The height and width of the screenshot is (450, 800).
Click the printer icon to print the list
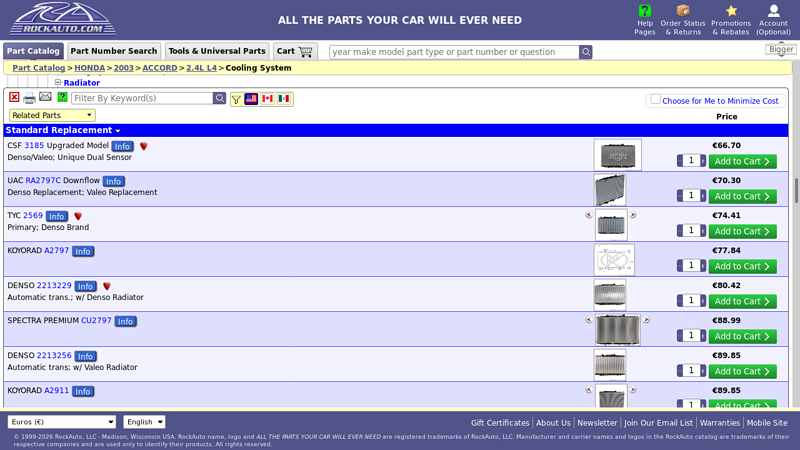tap(30, 97)
